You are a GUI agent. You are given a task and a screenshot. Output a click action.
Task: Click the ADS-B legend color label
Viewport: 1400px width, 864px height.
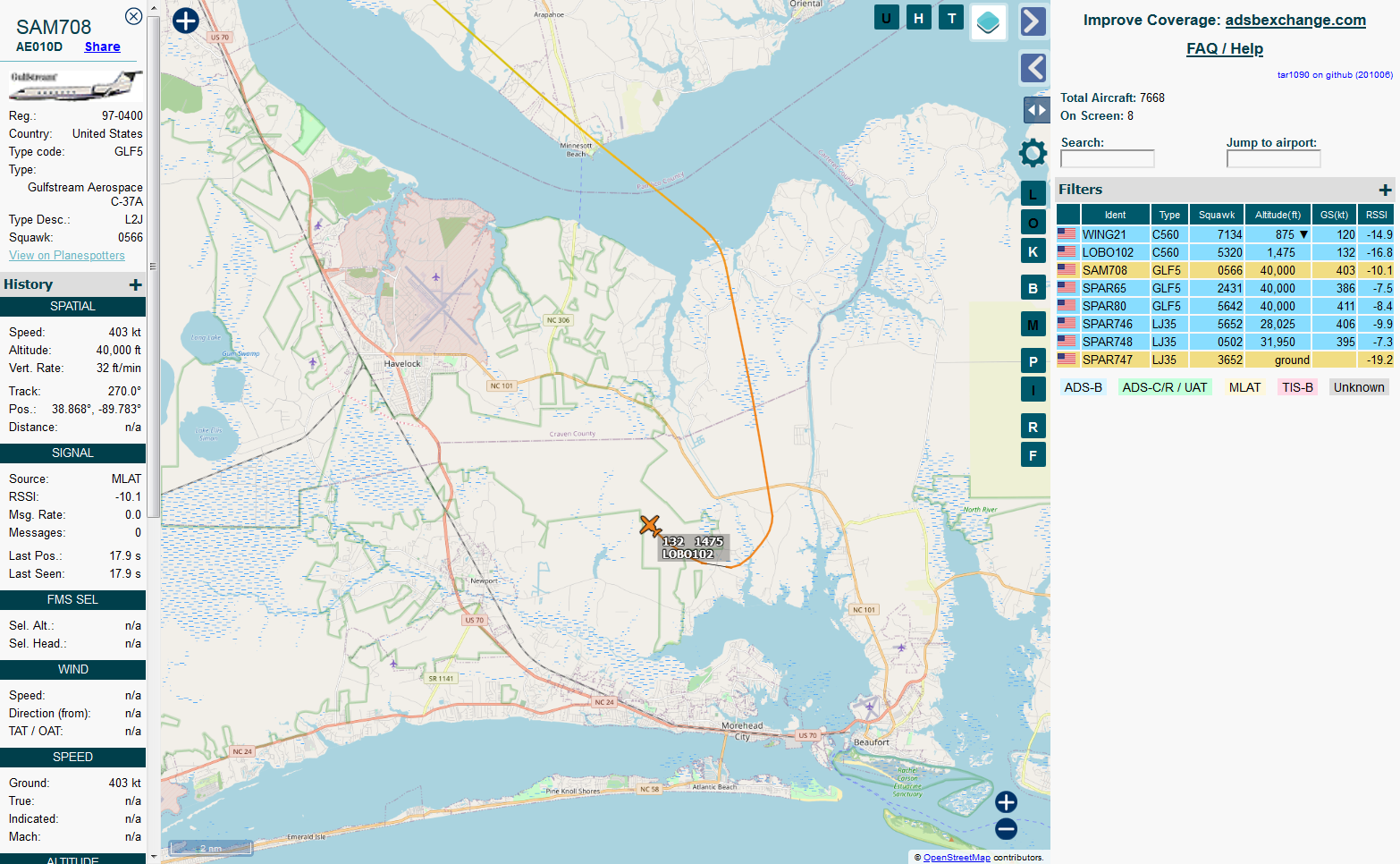pyautogui.click(x=1083, y=387)
